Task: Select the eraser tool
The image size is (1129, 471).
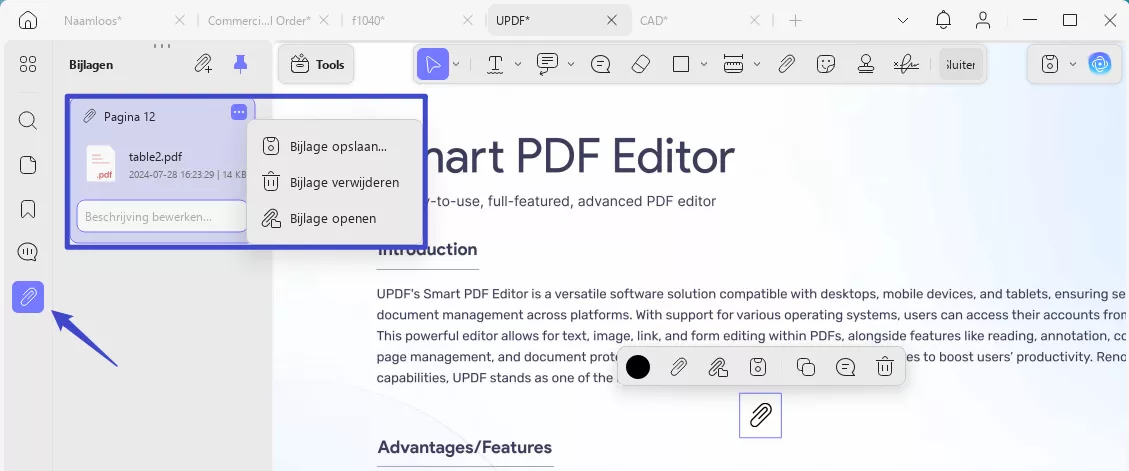Action: tap(640, 64)
